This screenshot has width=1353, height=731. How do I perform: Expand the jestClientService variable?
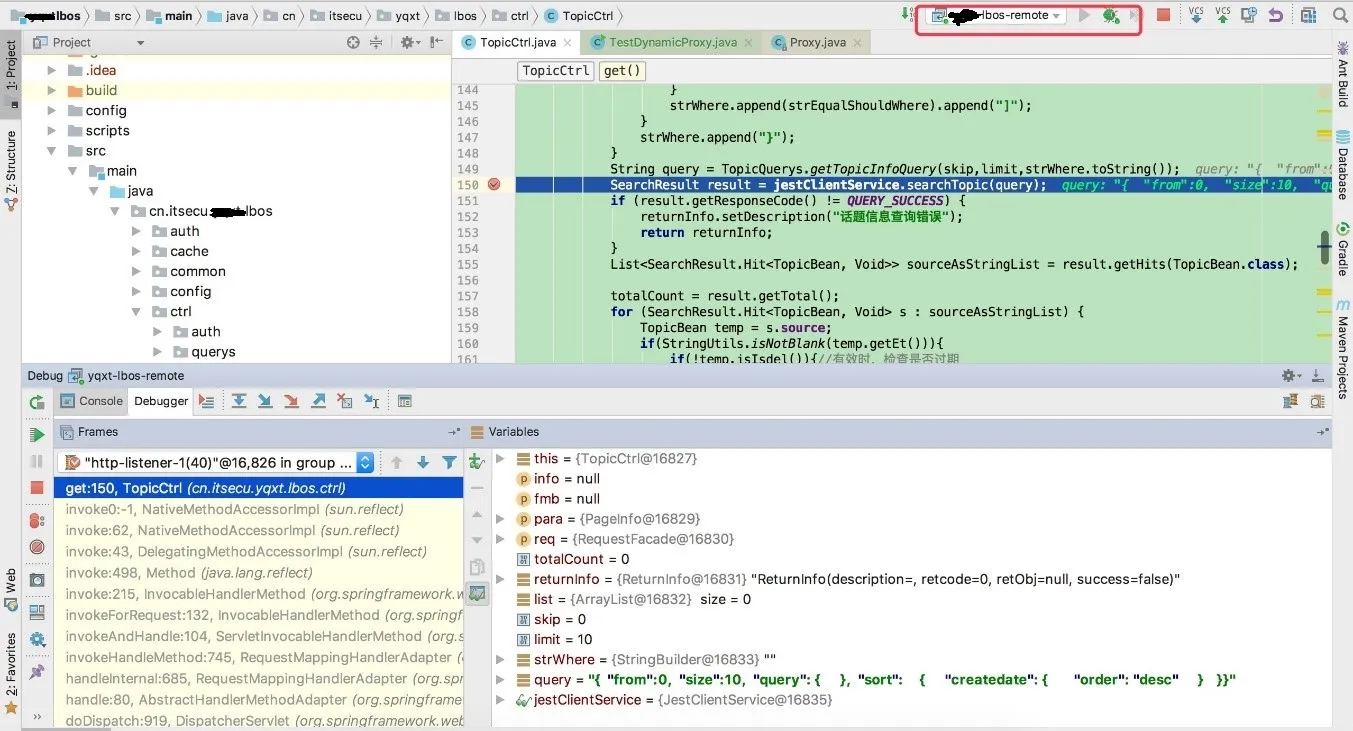click(x=501, y=700)
